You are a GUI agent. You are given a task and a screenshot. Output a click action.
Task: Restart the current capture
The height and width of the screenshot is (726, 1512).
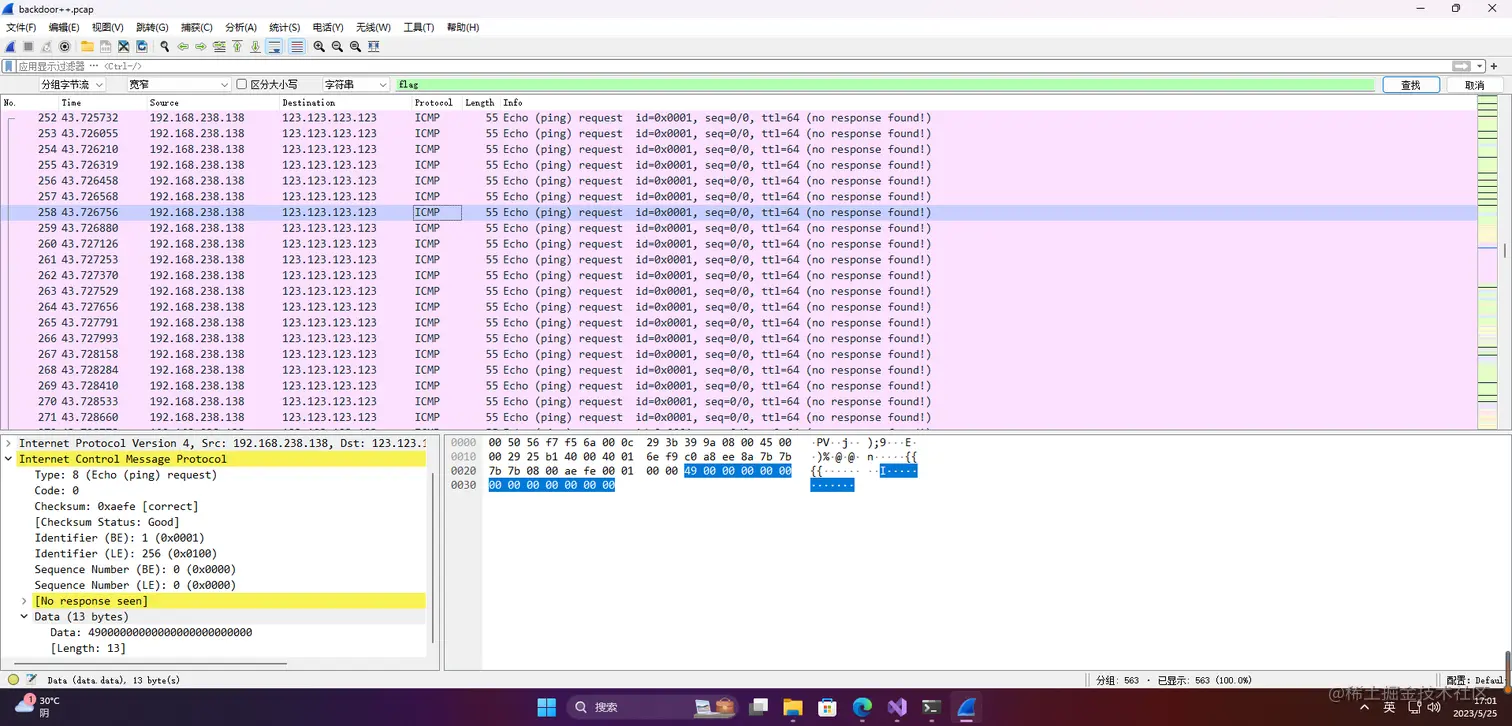(46, 47)
